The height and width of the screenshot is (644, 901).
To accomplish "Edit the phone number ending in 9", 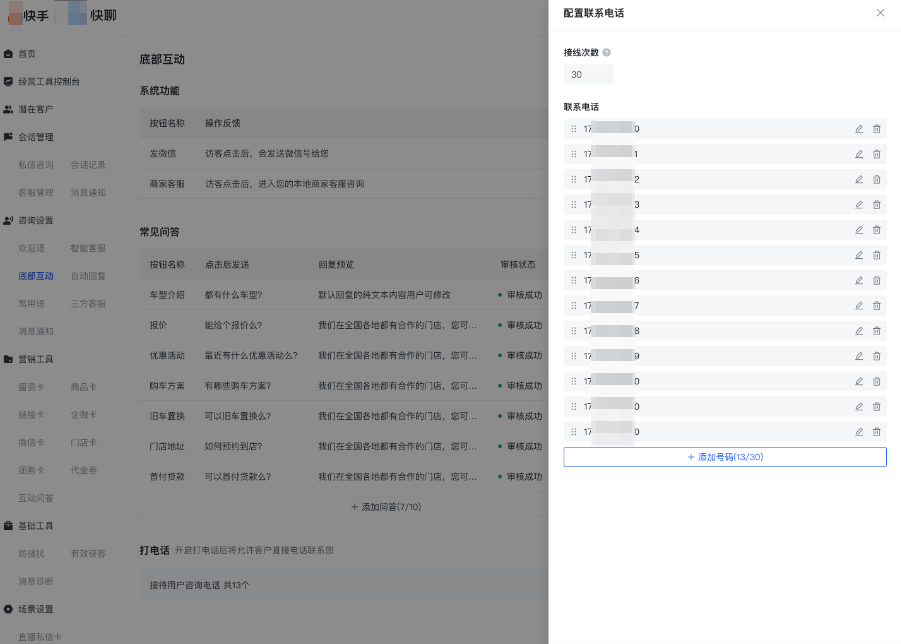I will (858, 356).
